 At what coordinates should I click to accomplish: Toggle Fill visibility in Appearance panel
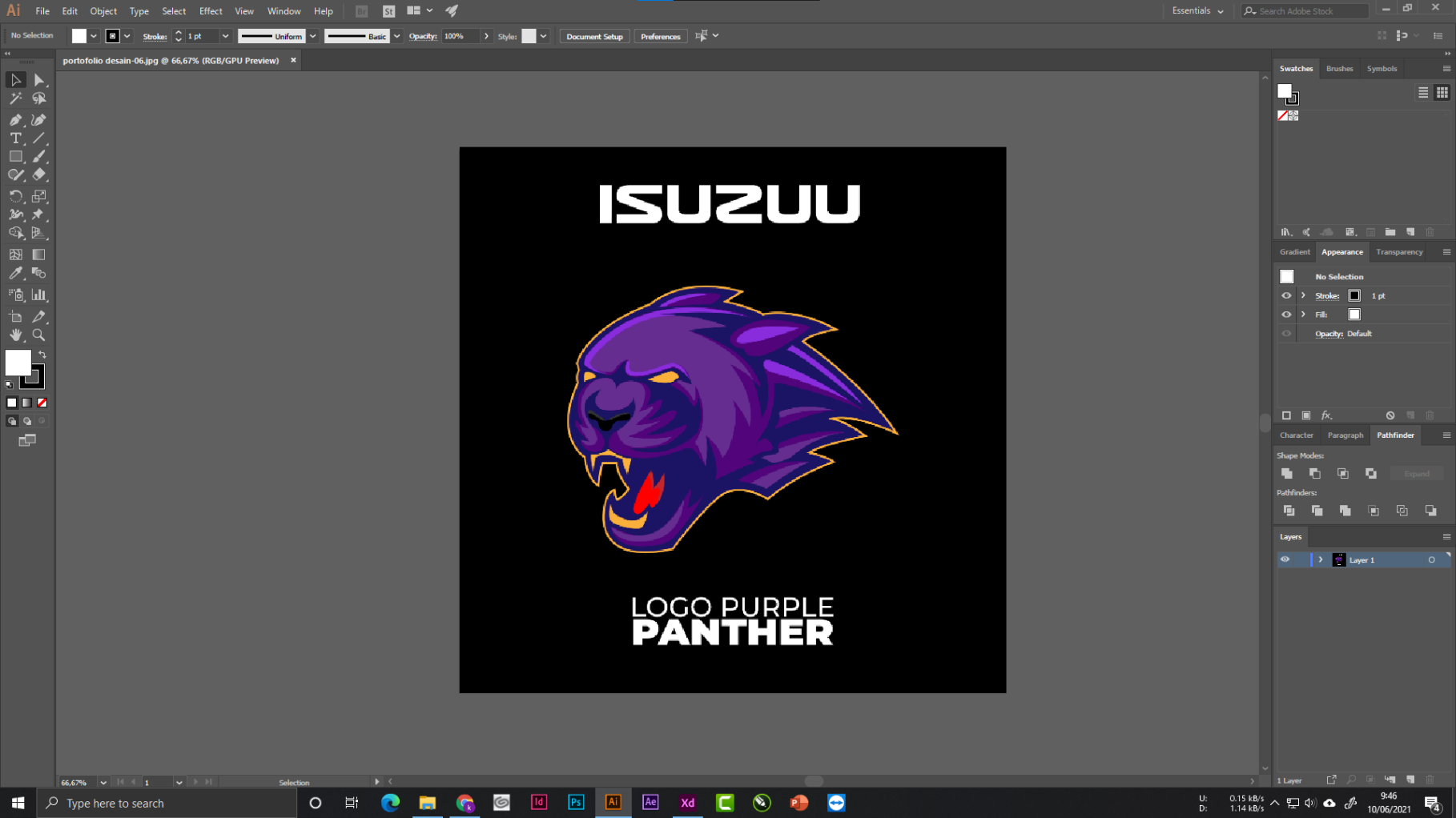point(1286,315)
